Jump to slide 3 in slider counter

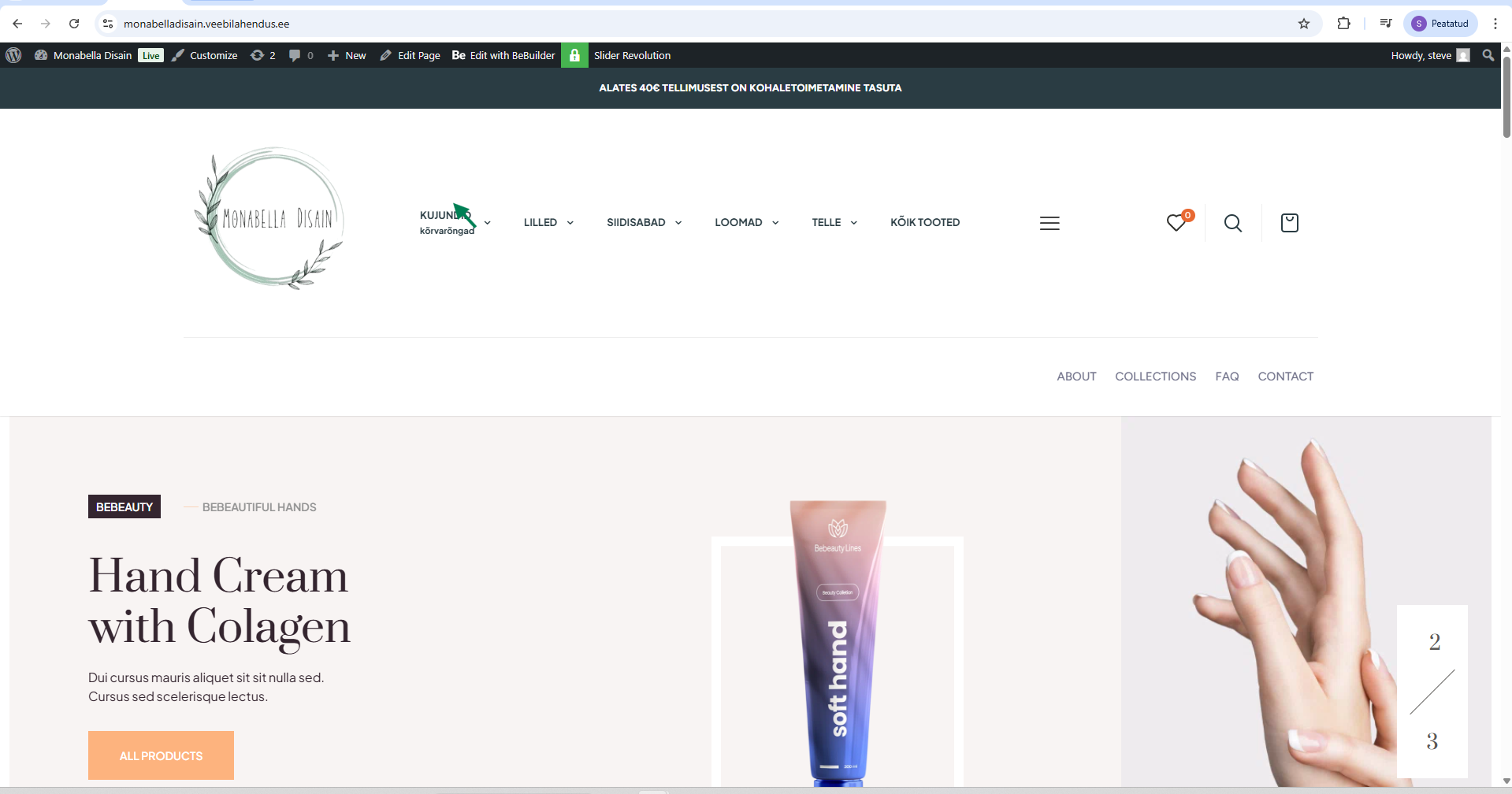1432,741
